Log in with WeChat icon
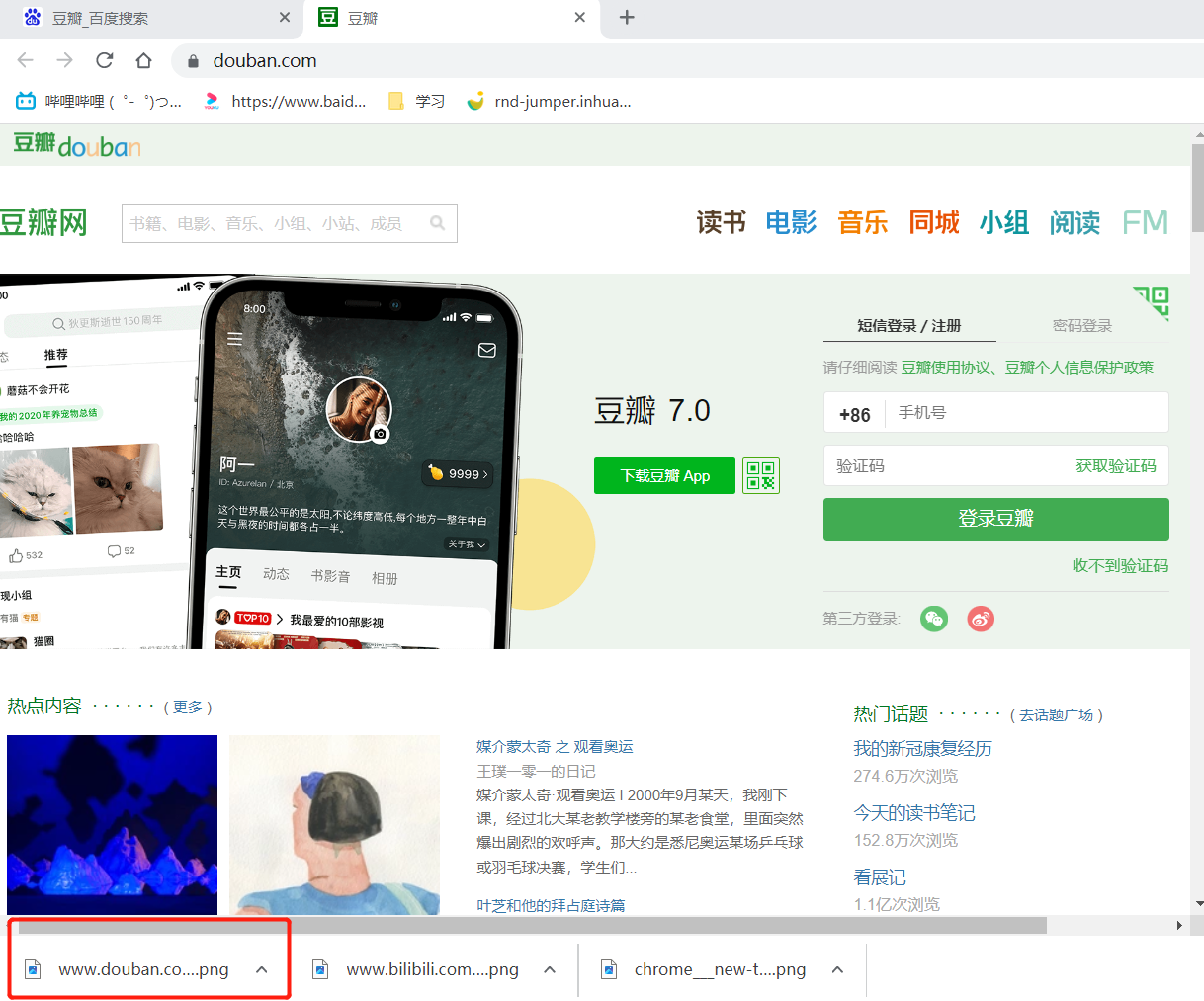This screenshot has height=1001, width=1204. pyautogui.click(x=934, y=619)
